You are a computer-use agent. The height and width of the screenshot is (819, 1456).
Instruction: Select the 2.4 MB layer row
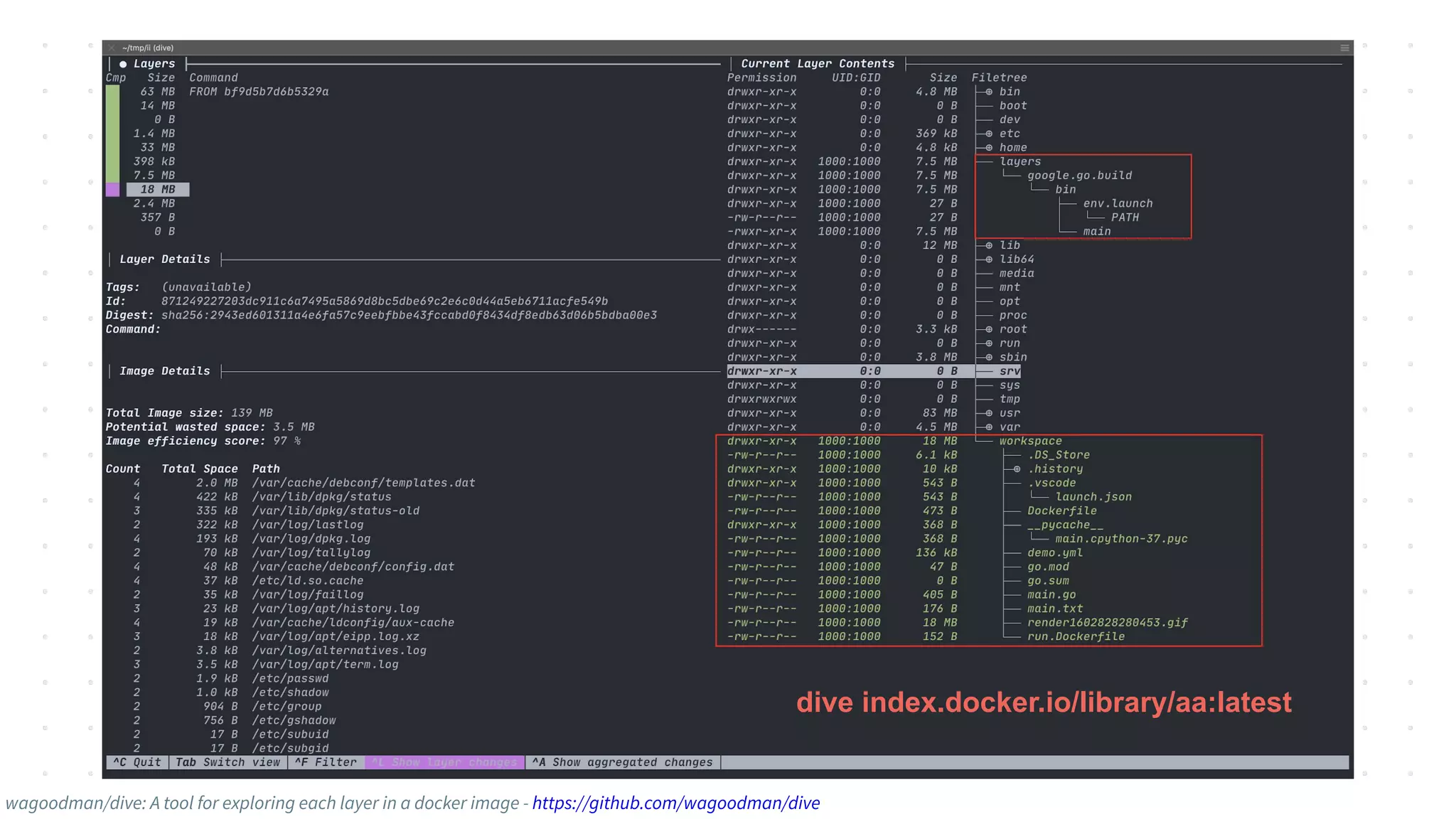pos(154,203)
